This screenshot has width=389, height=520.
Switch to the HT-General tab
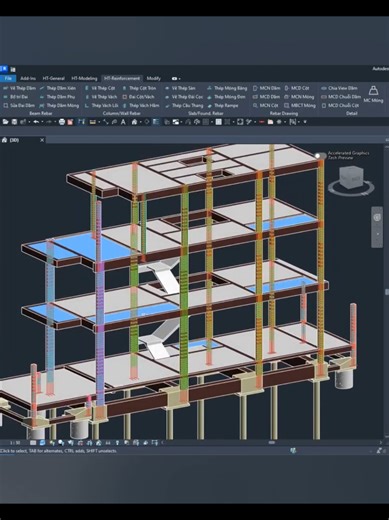click(53, 79)
